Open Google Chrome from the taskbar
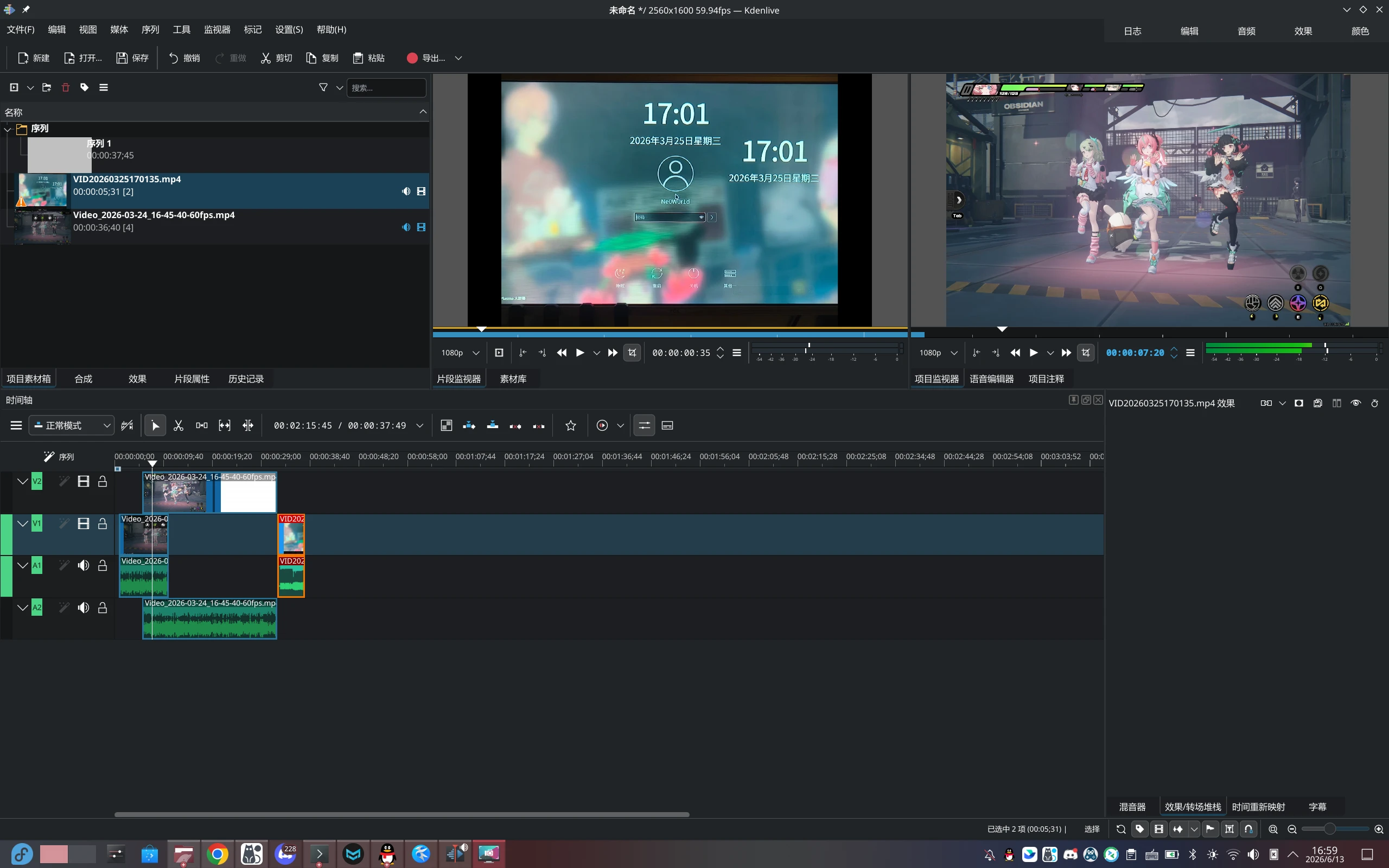 point(218,854)
